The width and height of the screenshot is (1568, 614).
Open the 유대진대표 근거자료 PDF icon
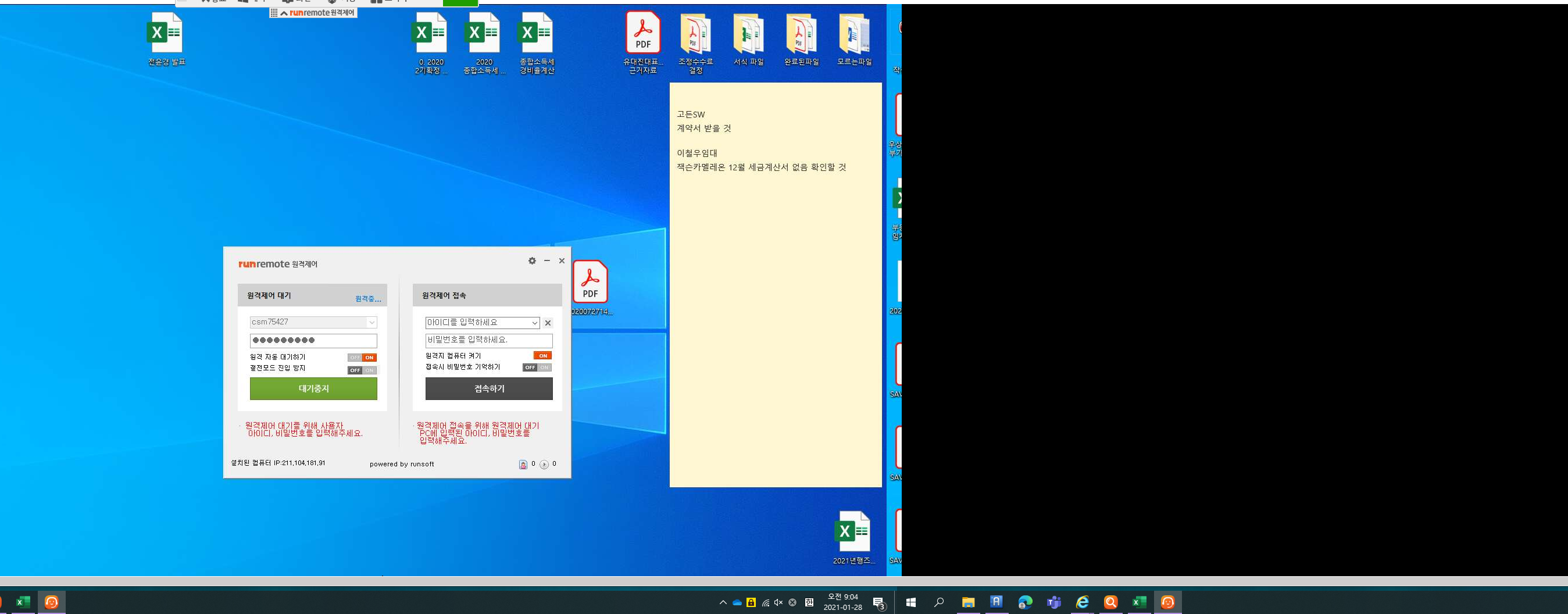coord(643,42)
